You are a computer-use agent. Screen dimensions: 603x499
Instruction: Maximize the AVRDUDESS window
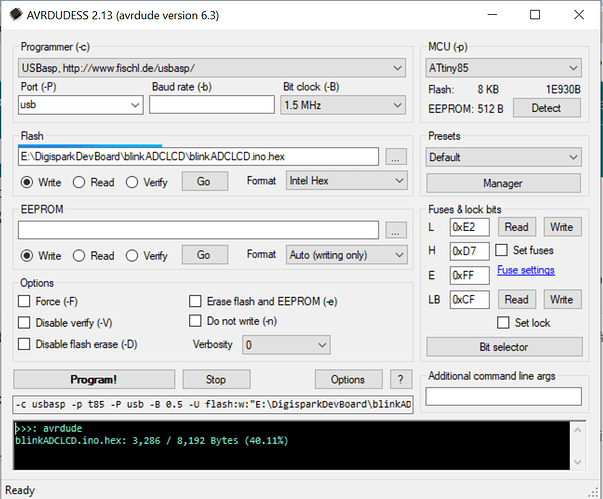coord(535,15)
